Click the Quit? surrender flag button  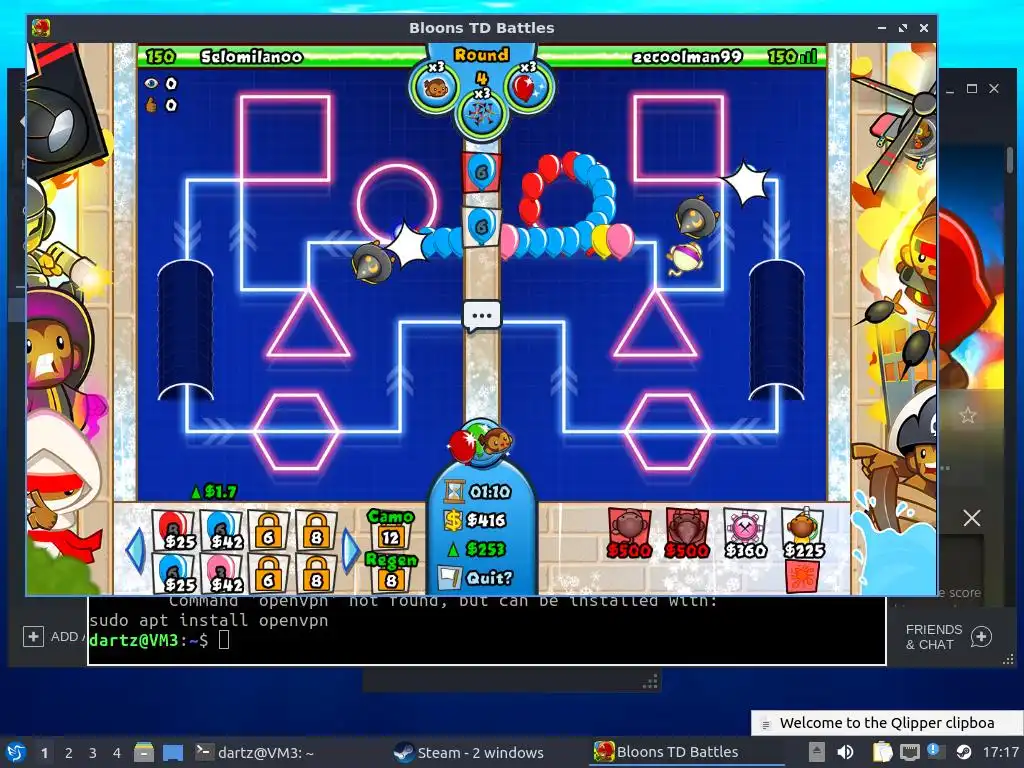476,578
